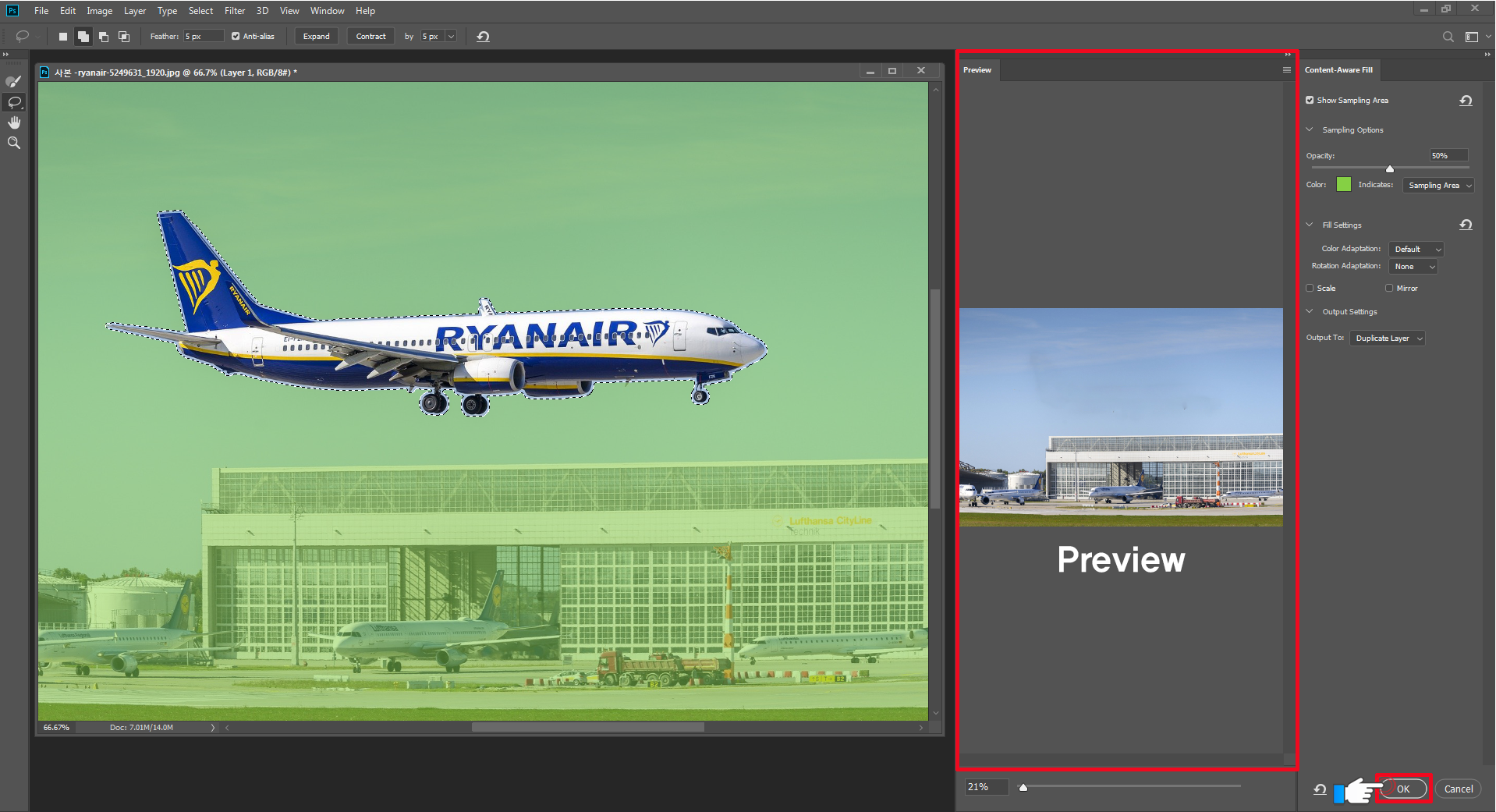
Task: Click the preview zoom 21% field
Action: tap(987, 787)
